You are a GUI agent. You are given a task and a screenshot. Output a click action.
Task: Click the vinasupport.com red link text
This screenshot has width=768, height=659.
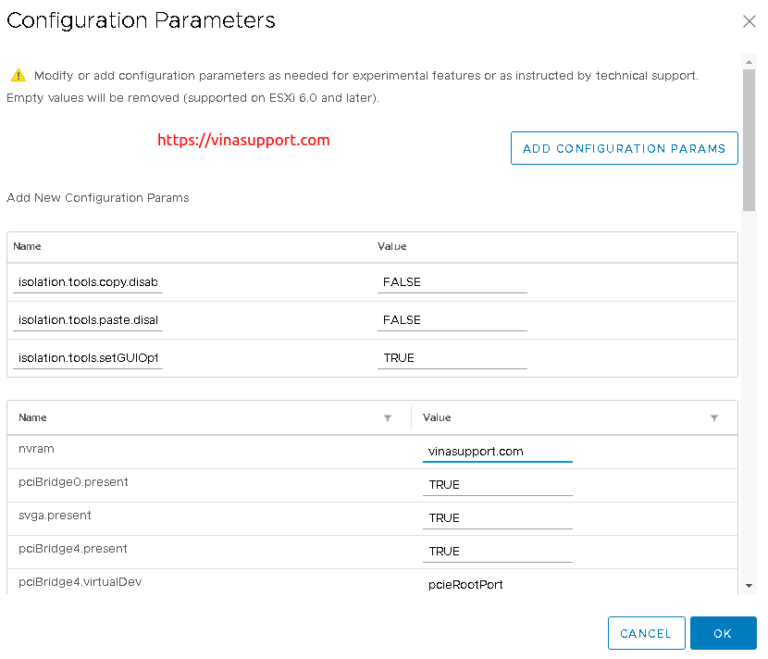point(243,140)
